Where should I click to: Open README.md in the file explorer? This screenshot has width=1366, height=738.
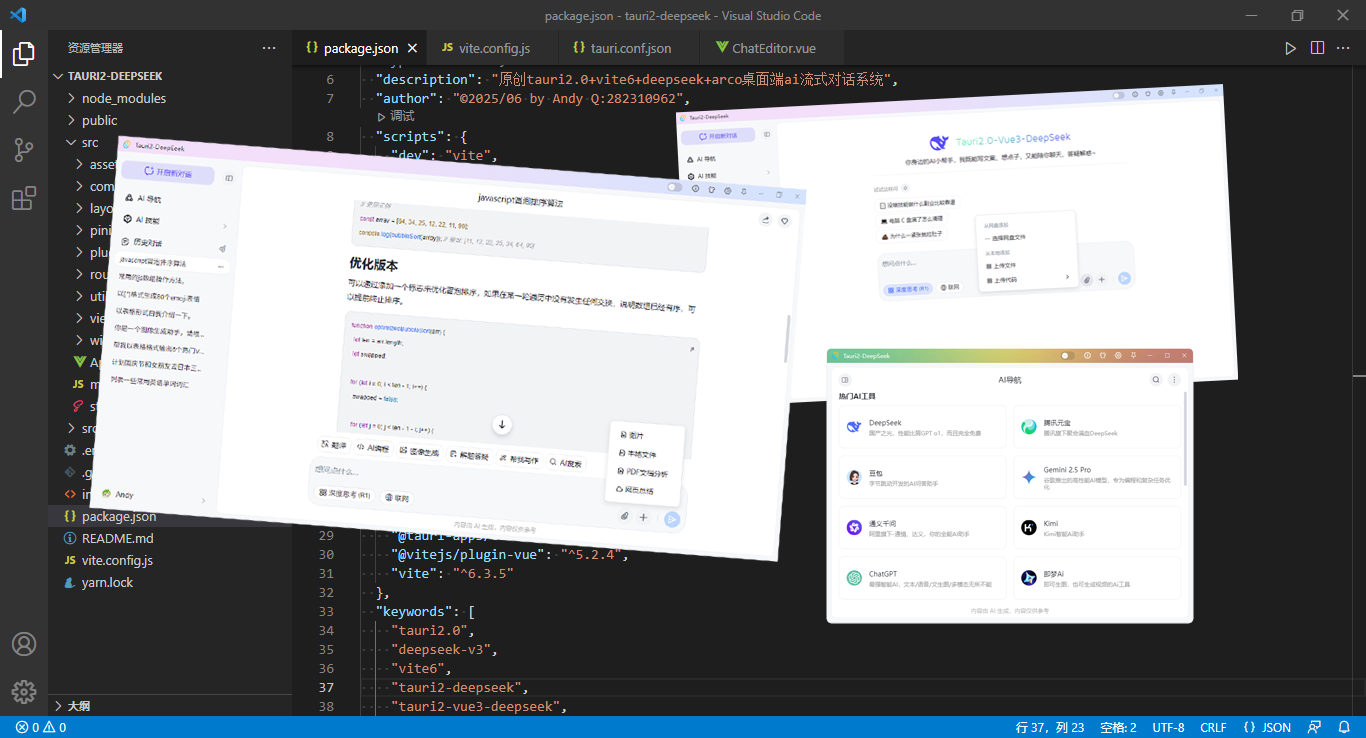pos(117,538)
